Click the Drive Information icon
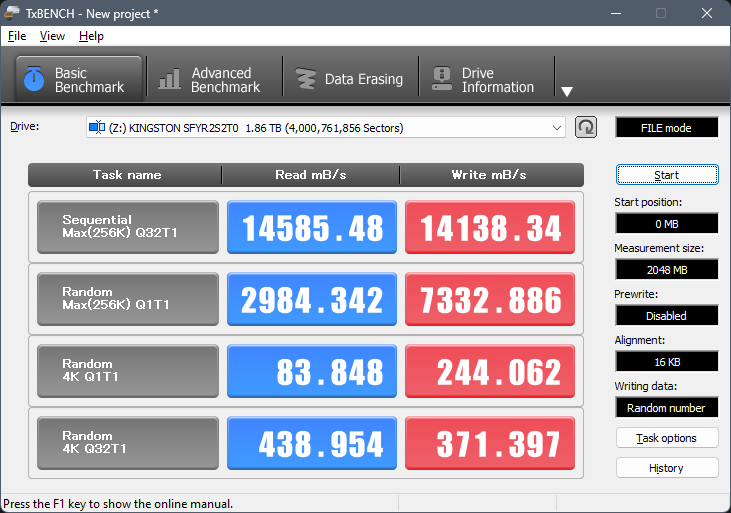 pos(440,79)
